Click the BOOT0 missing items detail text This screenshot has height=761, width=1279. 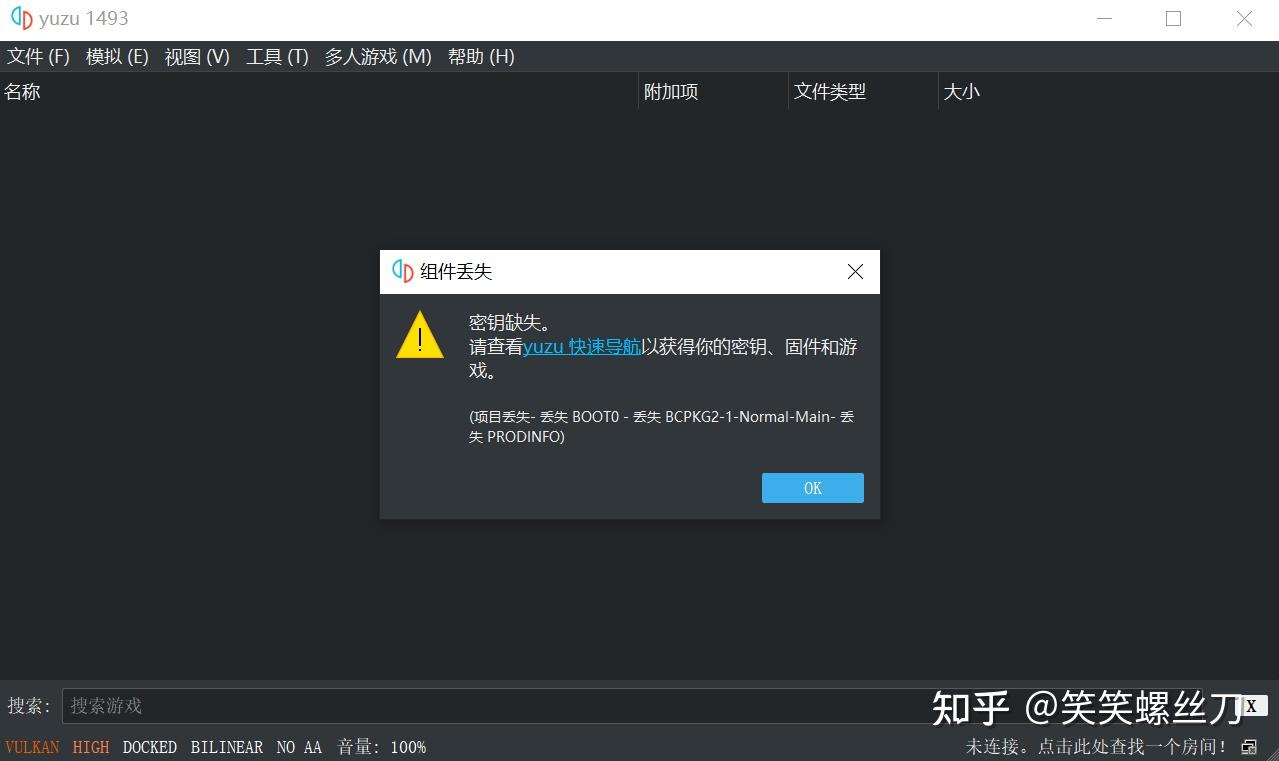coord(661,427)
